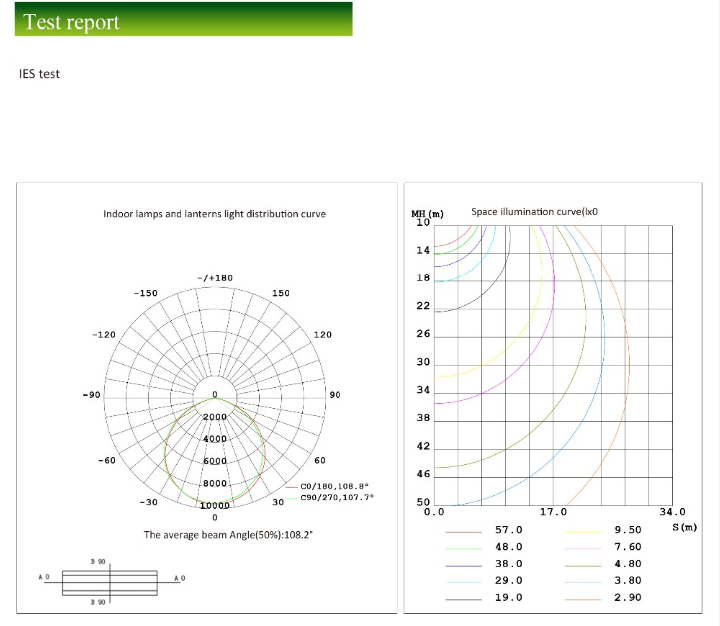Click the -30 angle label
Screen dimensions: 720x626
(148, 502)
